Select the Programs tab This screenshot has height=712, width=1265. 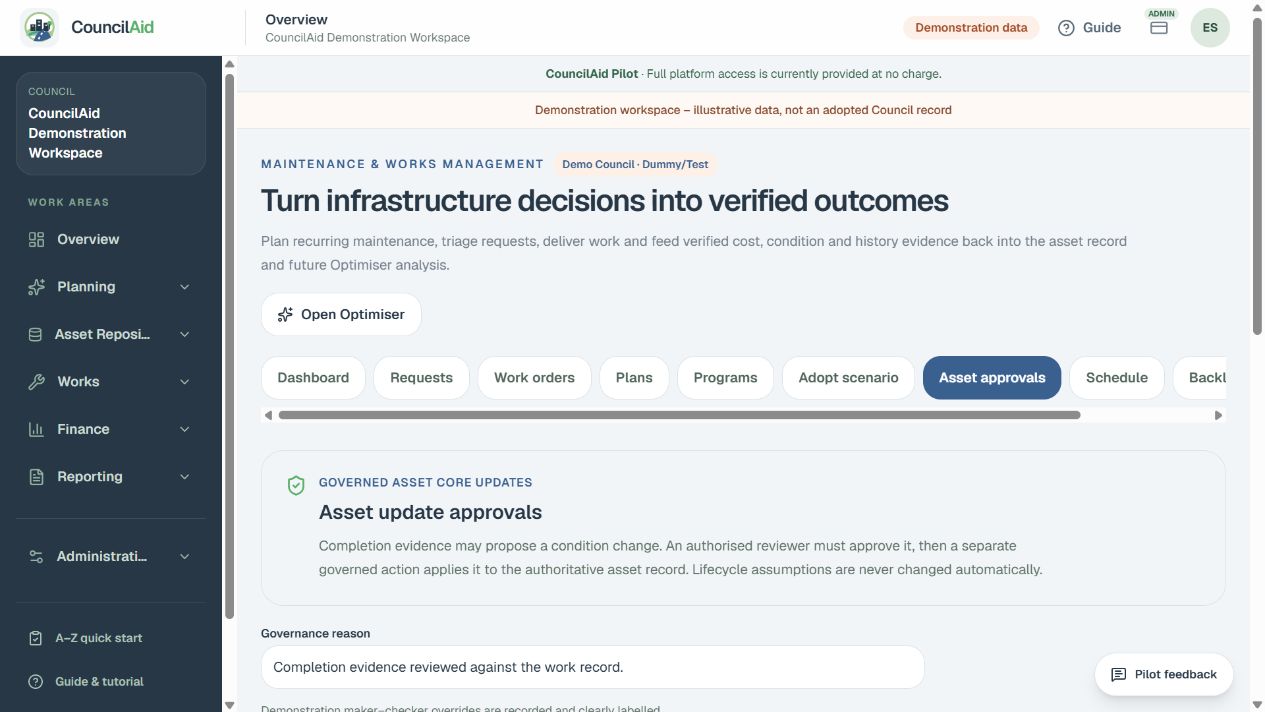[x=725, y=378]
